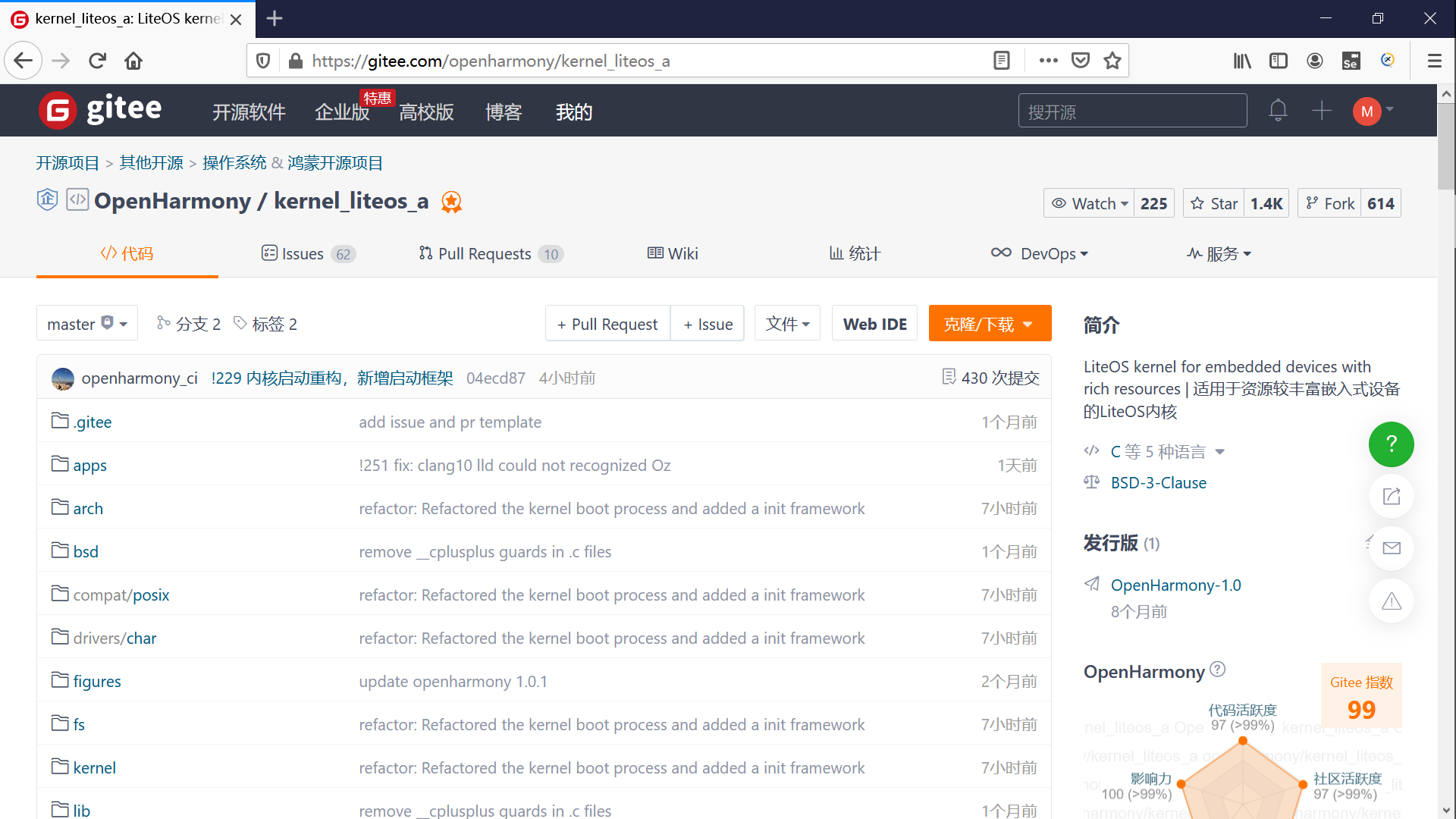1456x819 pixels.
Task: Click the + Pull Request button
Action: pyautogui.click(x=607, y=324)
